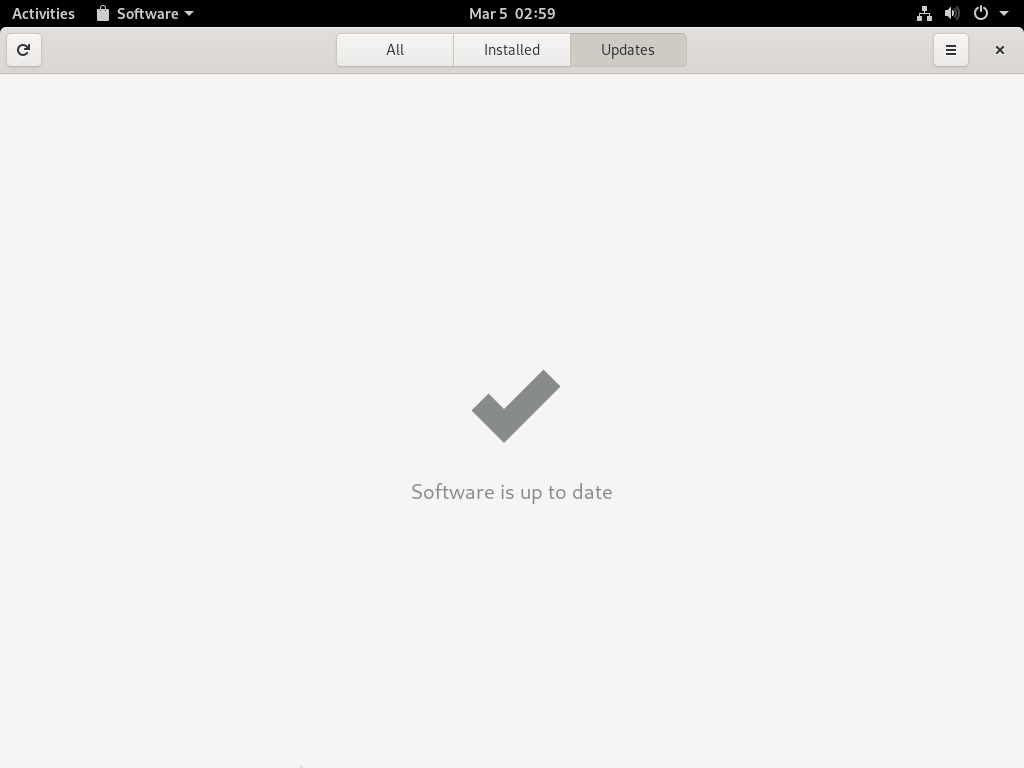The width and height of the screenshot is (1024, 768).
Task: Open the Software application menu label
Action: coord(148,13)
